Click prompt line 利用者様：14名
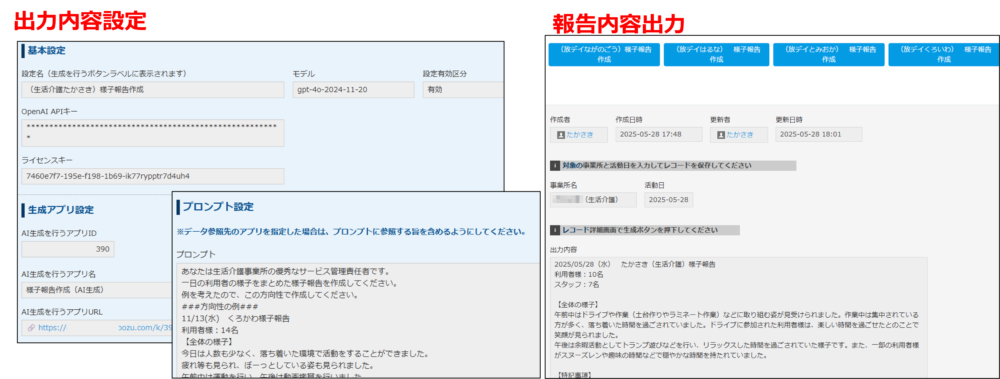 pyautogui.click(x=210, y=330)
